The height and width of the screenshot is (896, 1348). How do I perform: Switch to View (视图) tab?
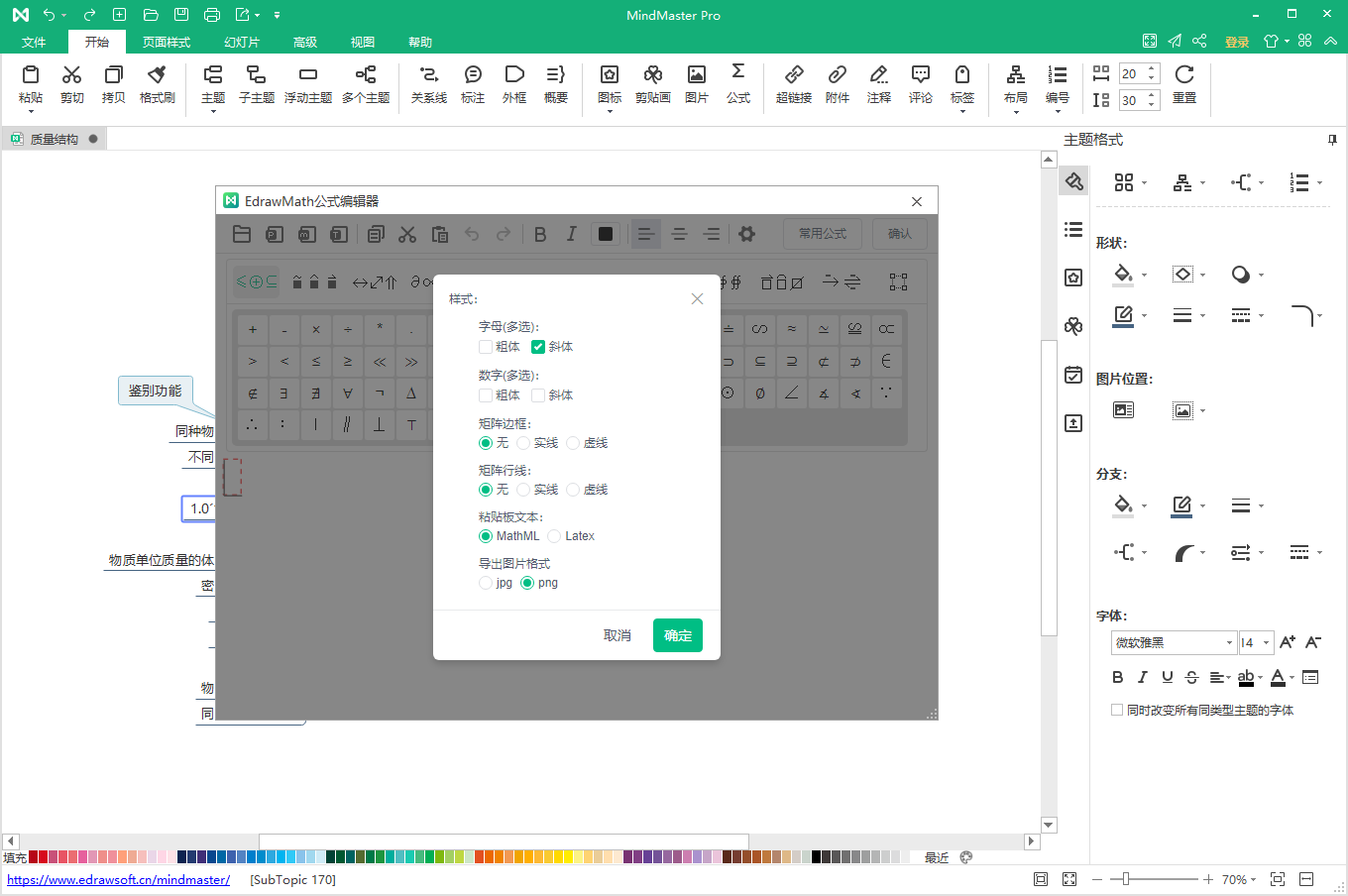pos(363,42)
